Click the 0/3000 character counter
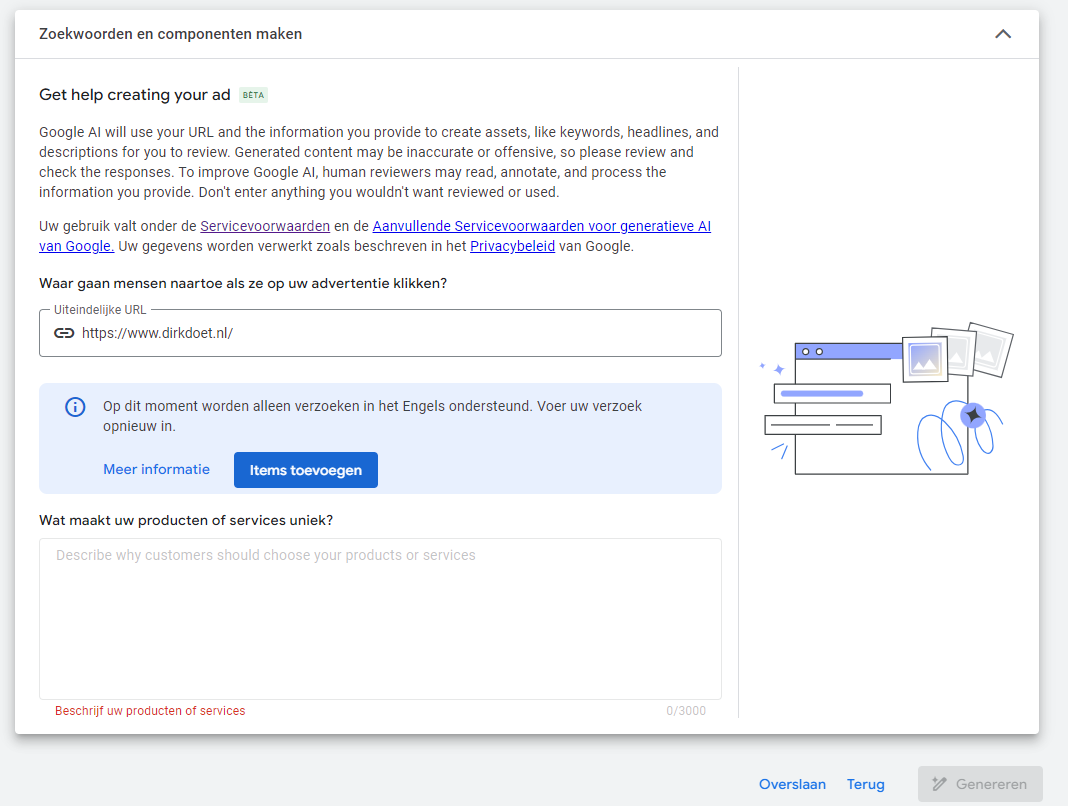This screenshot has height=806, width=1068. [685, 711]
